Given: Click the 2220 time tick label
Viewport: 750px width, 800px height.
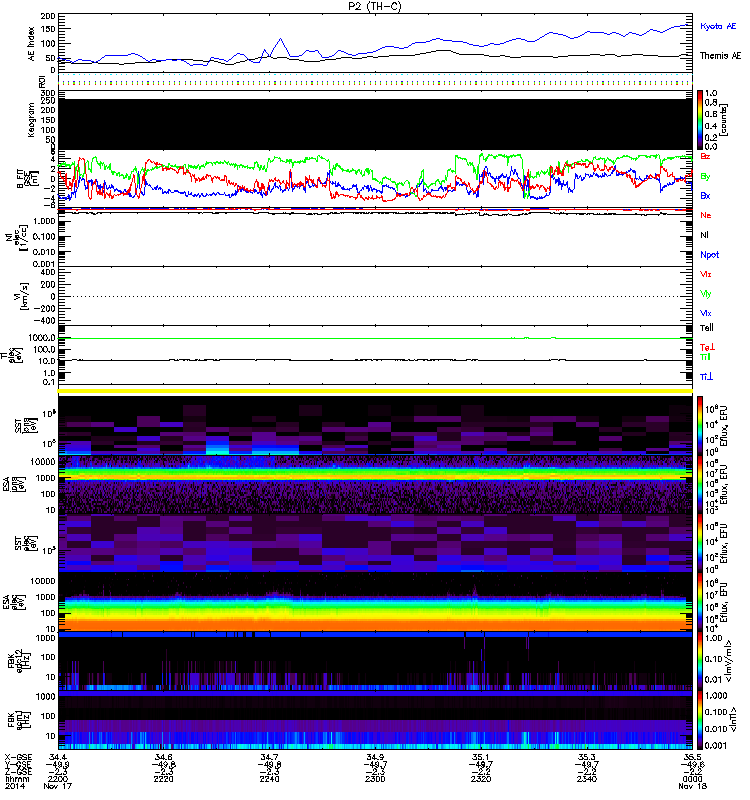Looking at the screenshot, I should (163, 779).
